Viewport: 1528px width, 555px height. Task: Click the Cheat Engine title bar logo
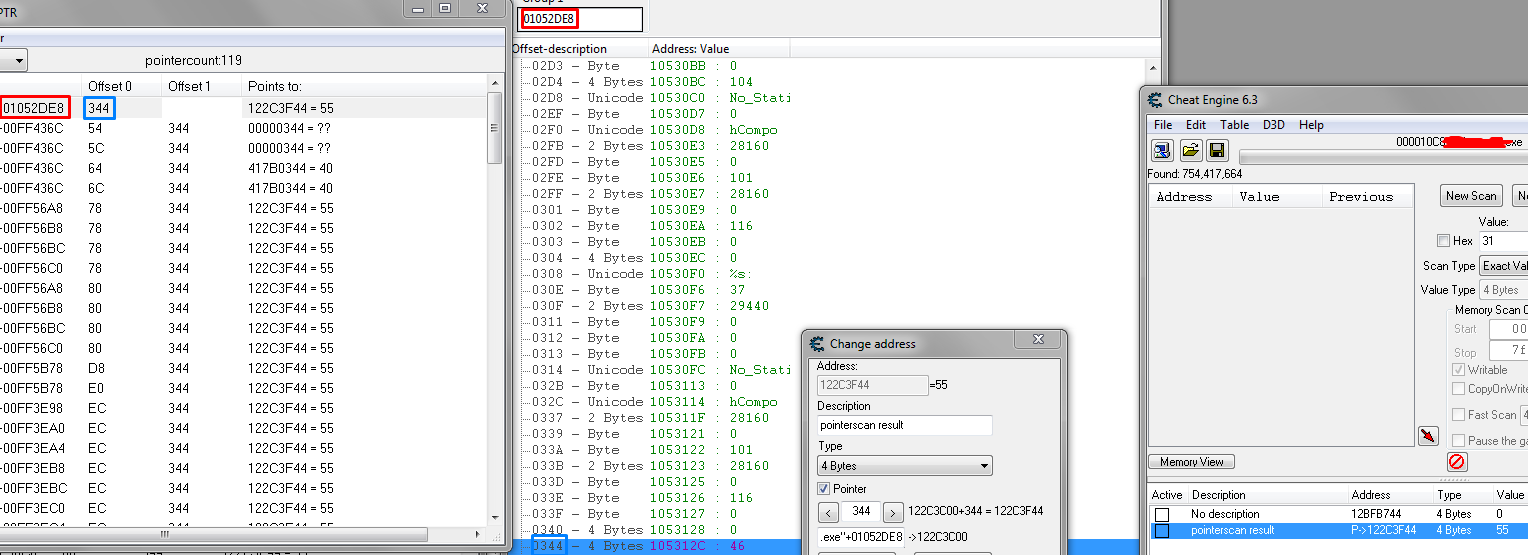[x=1153, y=99]
